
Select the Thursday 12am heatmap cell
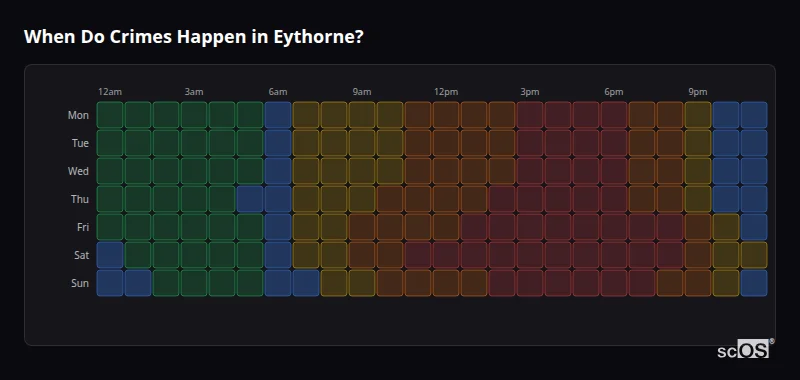click(x=110, y=199)
